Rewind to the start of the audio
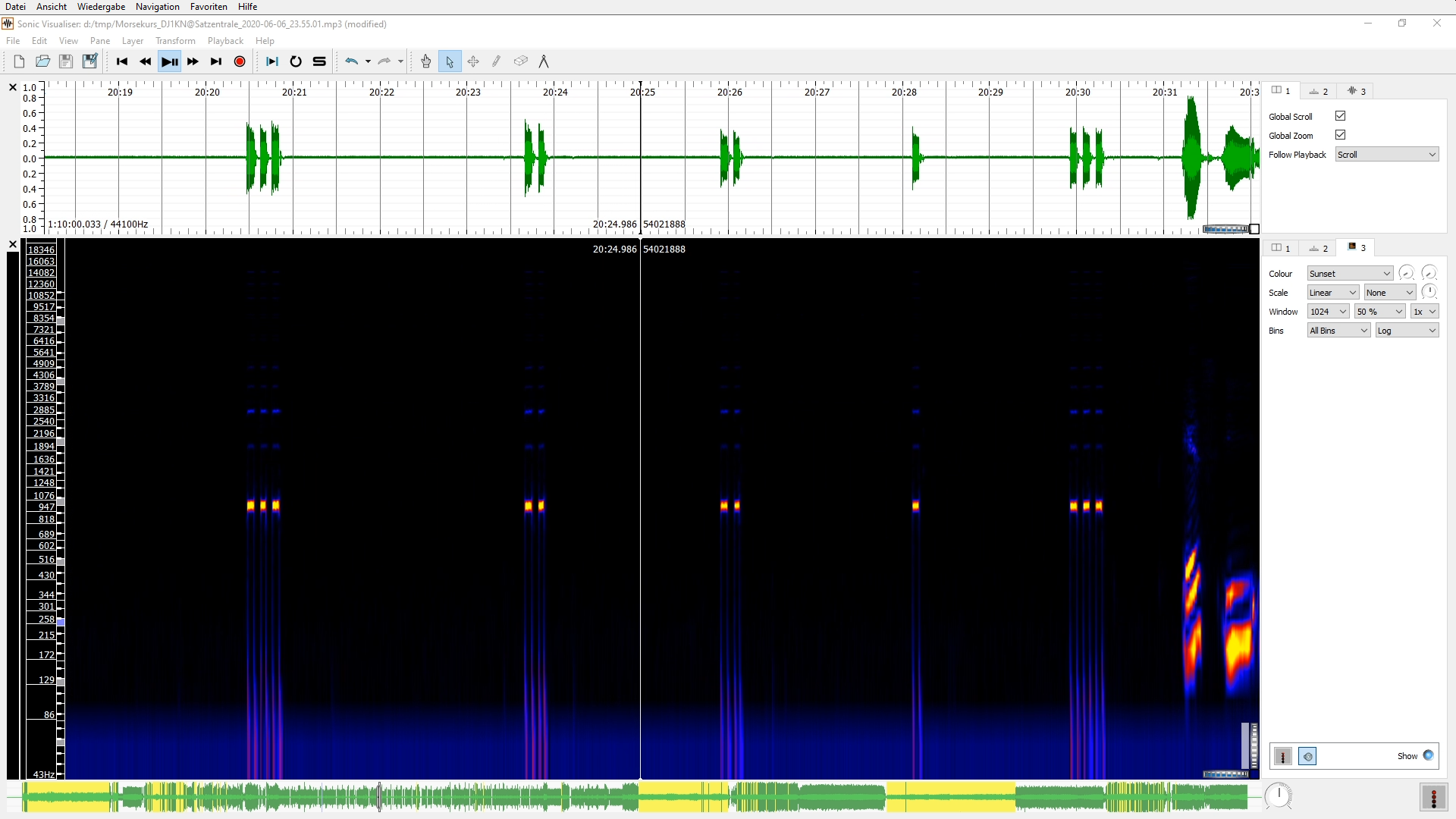 [x=122, y=61]
